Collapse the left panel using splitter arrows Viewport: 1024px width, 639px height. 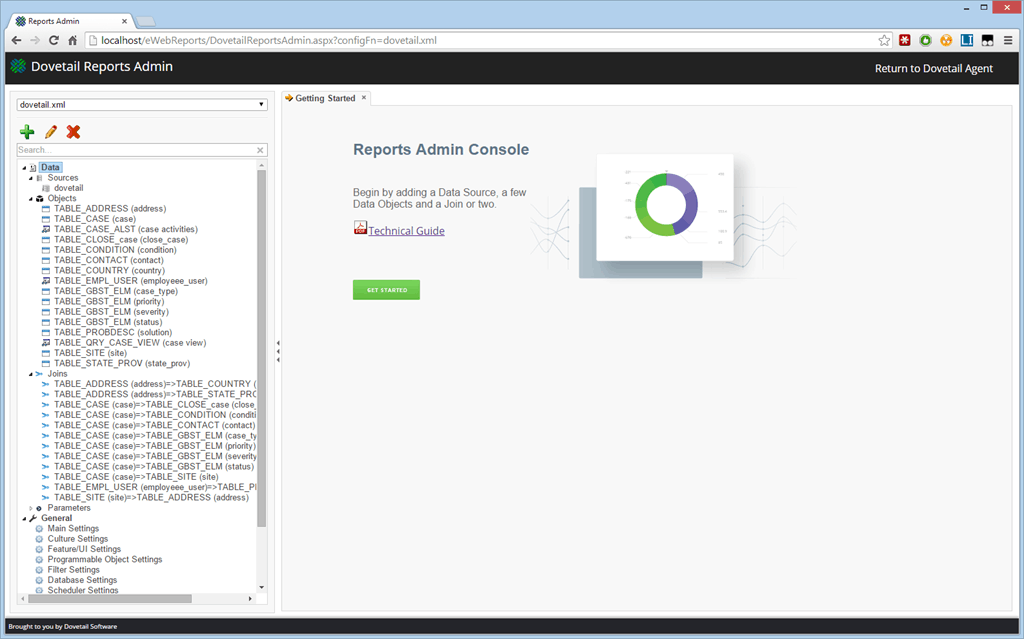pos(278,352)
